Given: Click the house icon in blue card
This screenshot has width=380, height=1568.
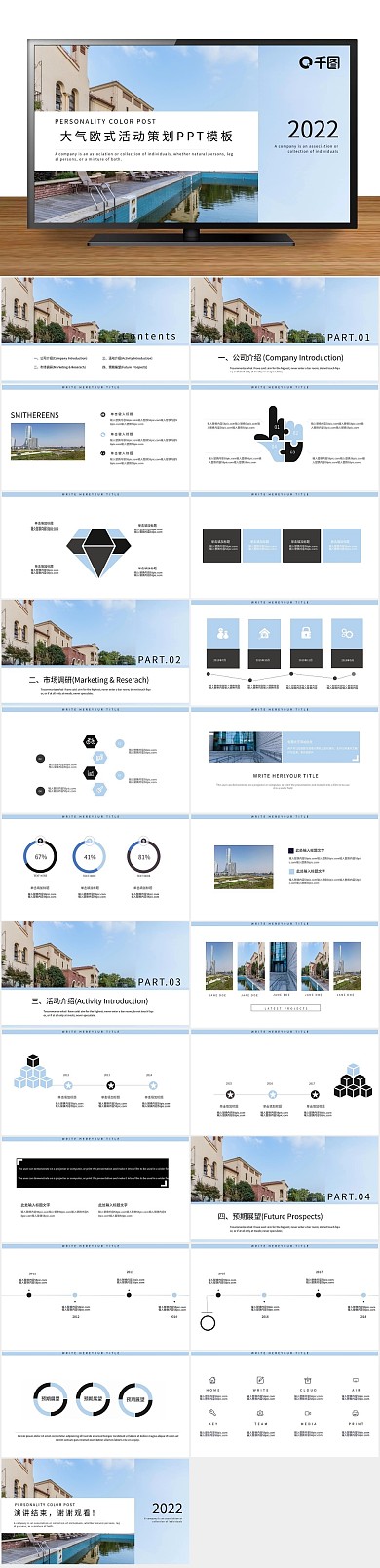Looking at the screenshot, I should [x=264, y=633].
